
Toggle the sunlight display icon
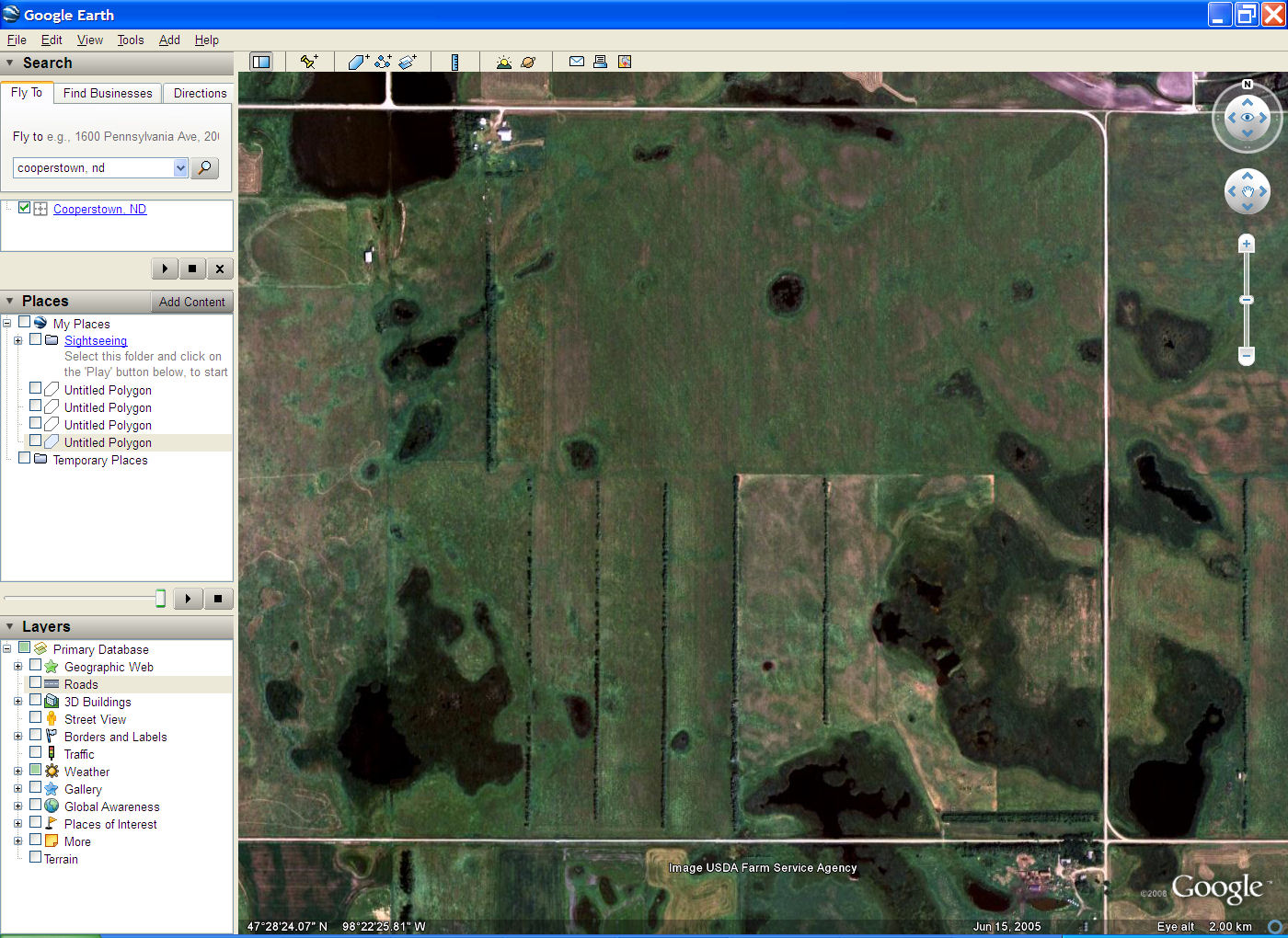click(x=503, y=62)
